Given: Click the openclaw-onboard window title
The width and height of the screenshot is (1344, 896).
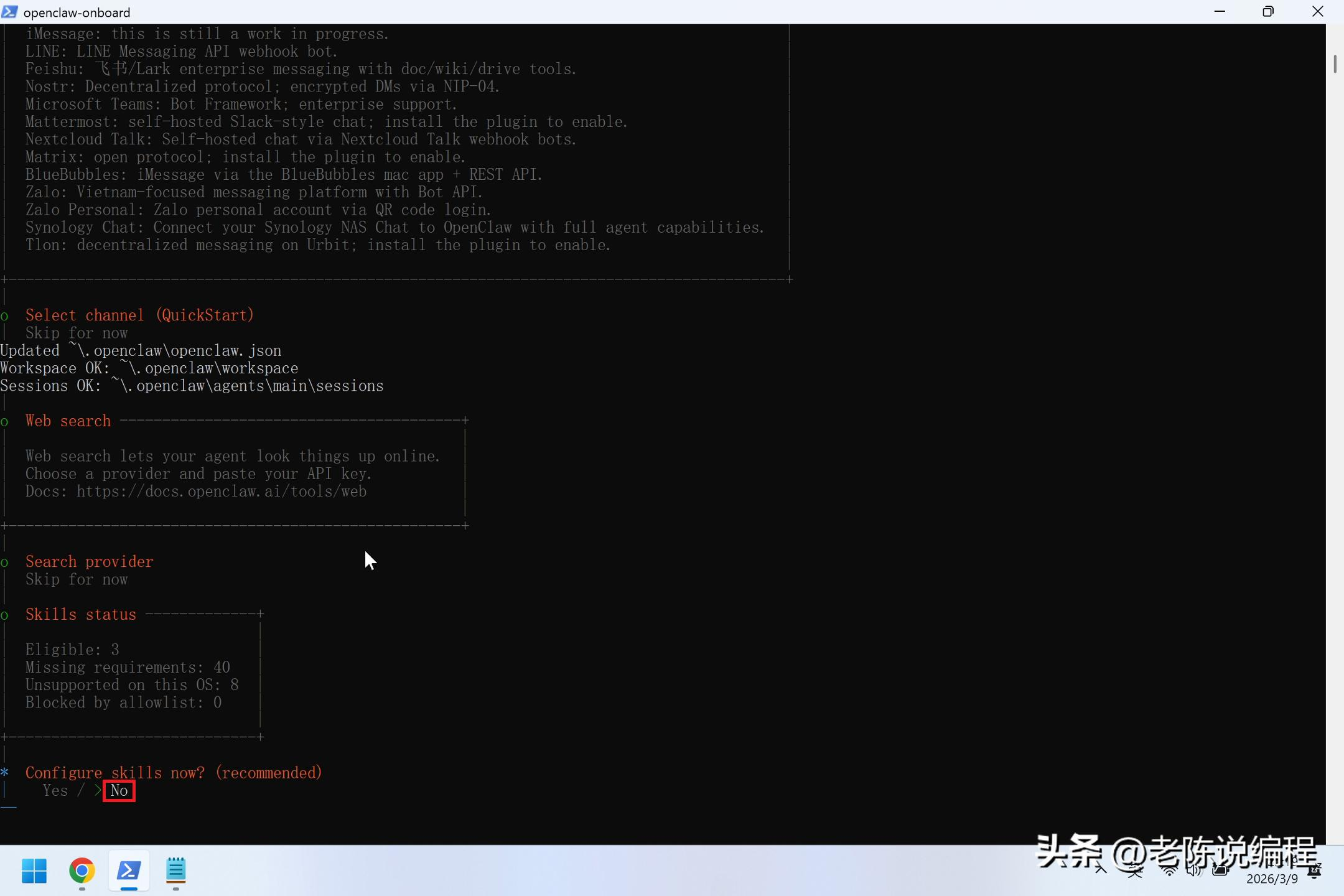Looking at the screenshot, I should point(77,12).
